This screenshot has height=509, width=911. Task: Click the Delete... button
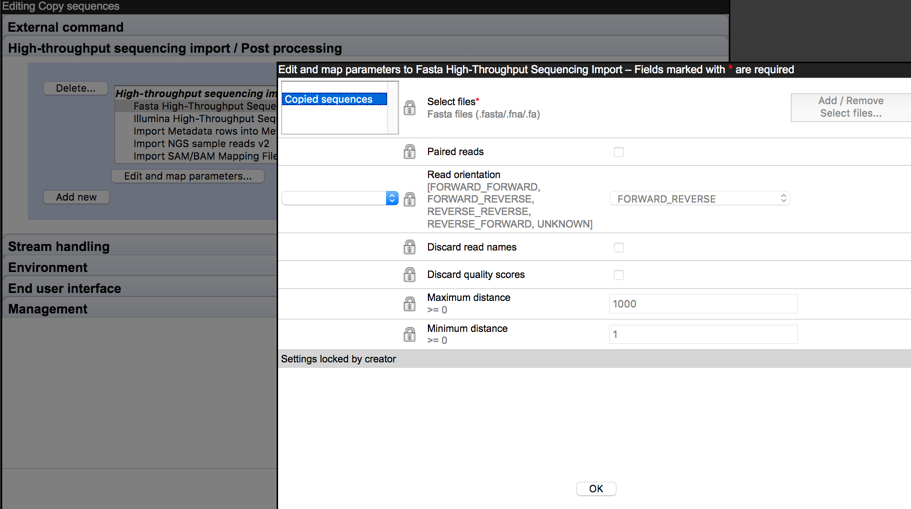coord(76,88)
